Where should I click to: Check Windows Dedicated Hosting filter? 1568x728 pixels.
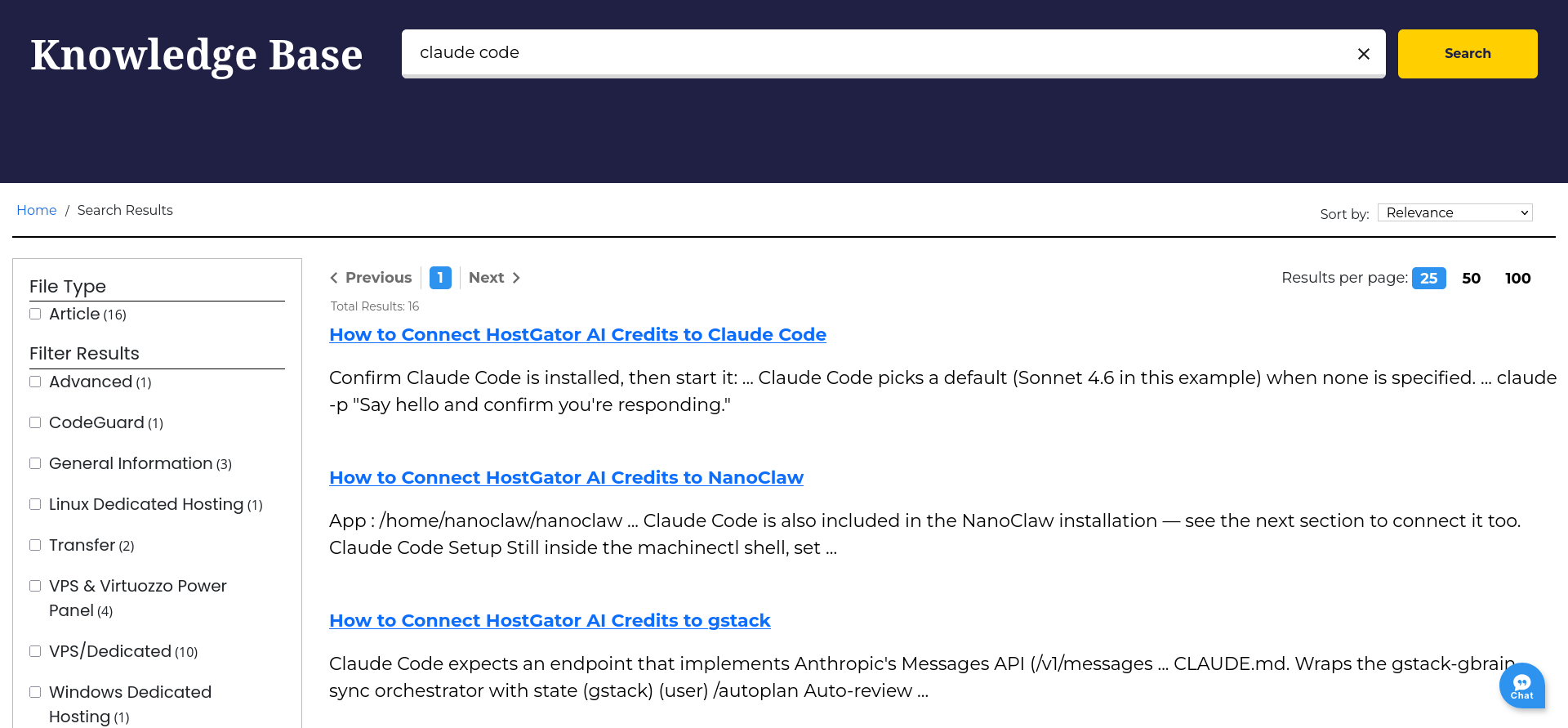click(x=35, y=692)
